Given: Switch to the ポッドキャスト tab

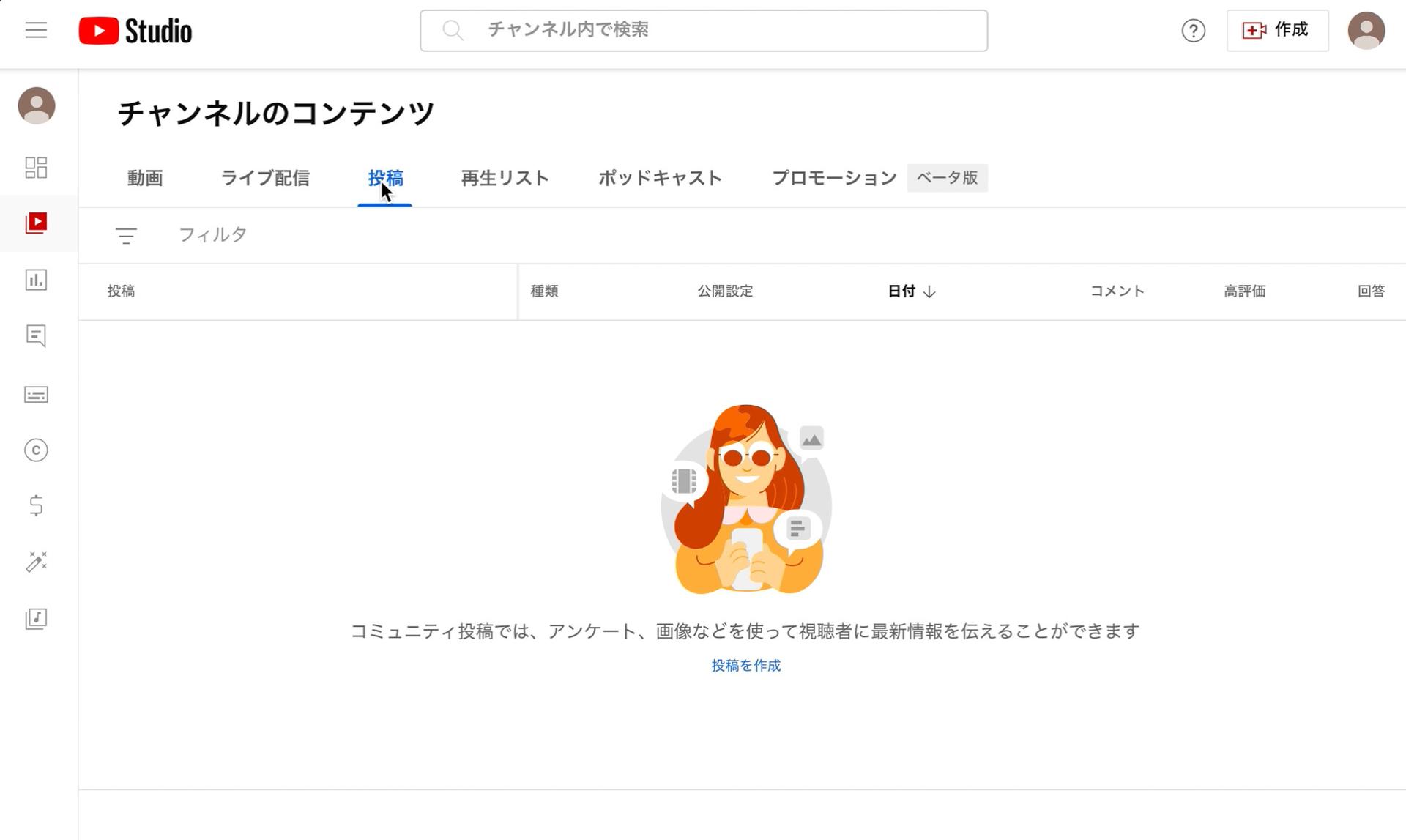Looking at the screenshot, I should [660, 178].
